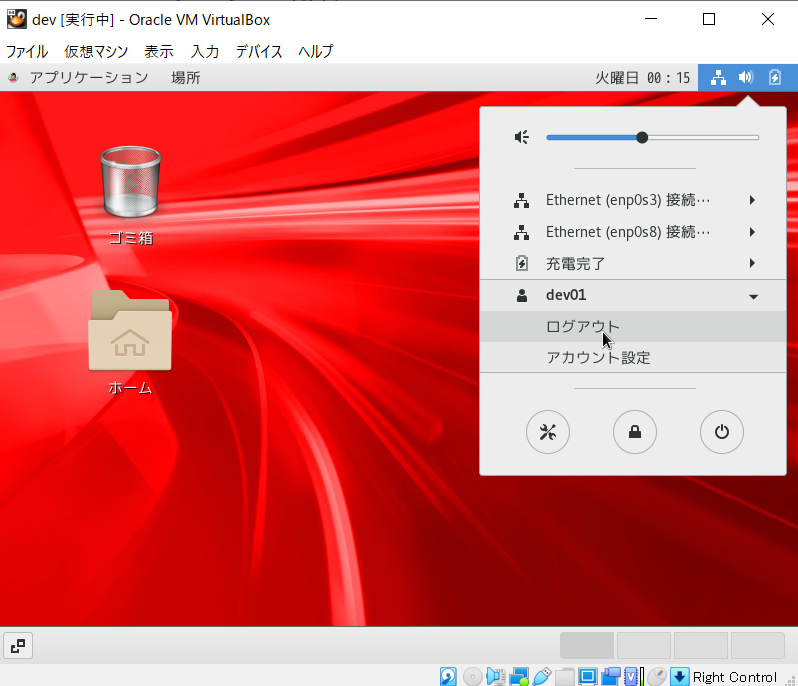The image size is (798, 686).
Task: Open アカウント設定 account settings
Action: pos(633,357)
